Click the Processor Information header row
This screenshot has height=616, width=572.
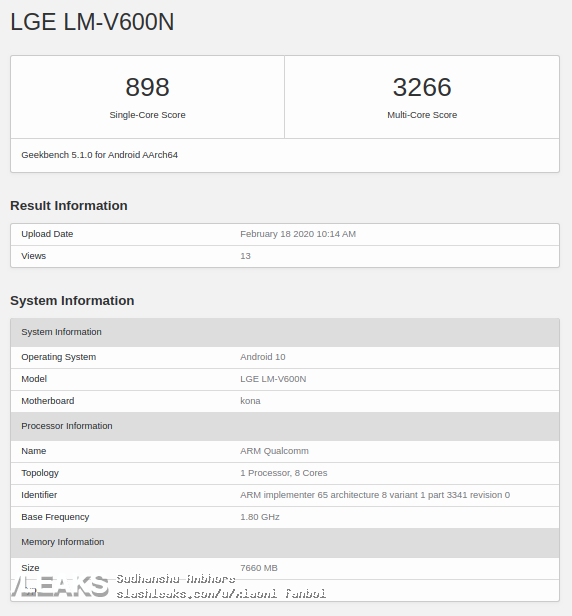point(285,426)
